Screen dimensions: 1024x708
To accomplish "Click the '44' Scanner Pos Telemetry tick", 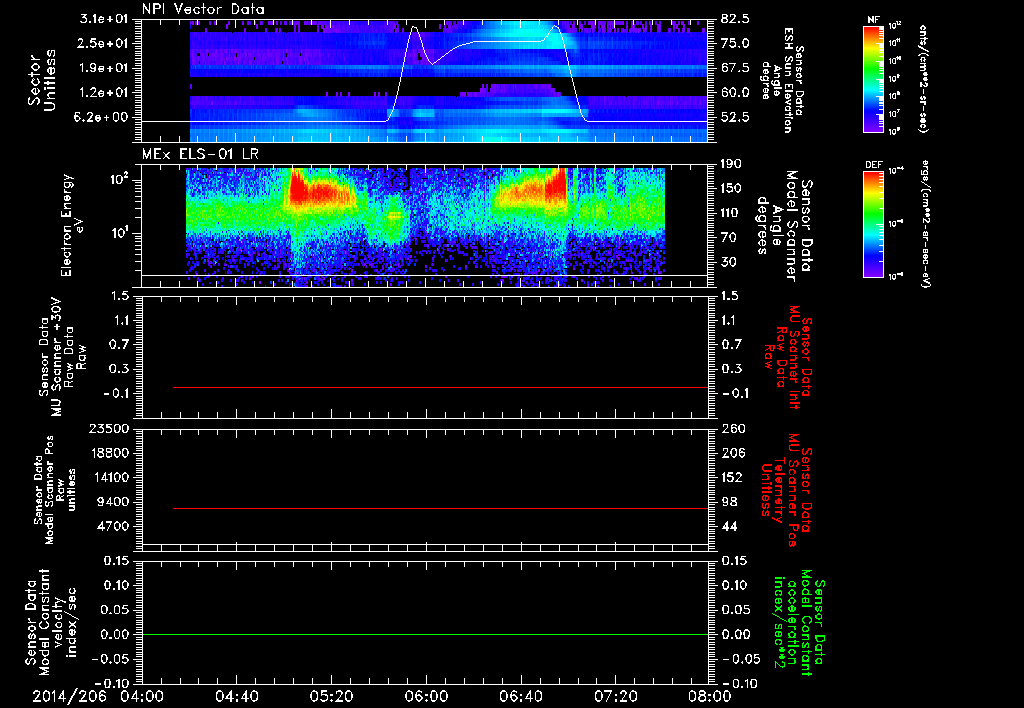I will [729, 526].
